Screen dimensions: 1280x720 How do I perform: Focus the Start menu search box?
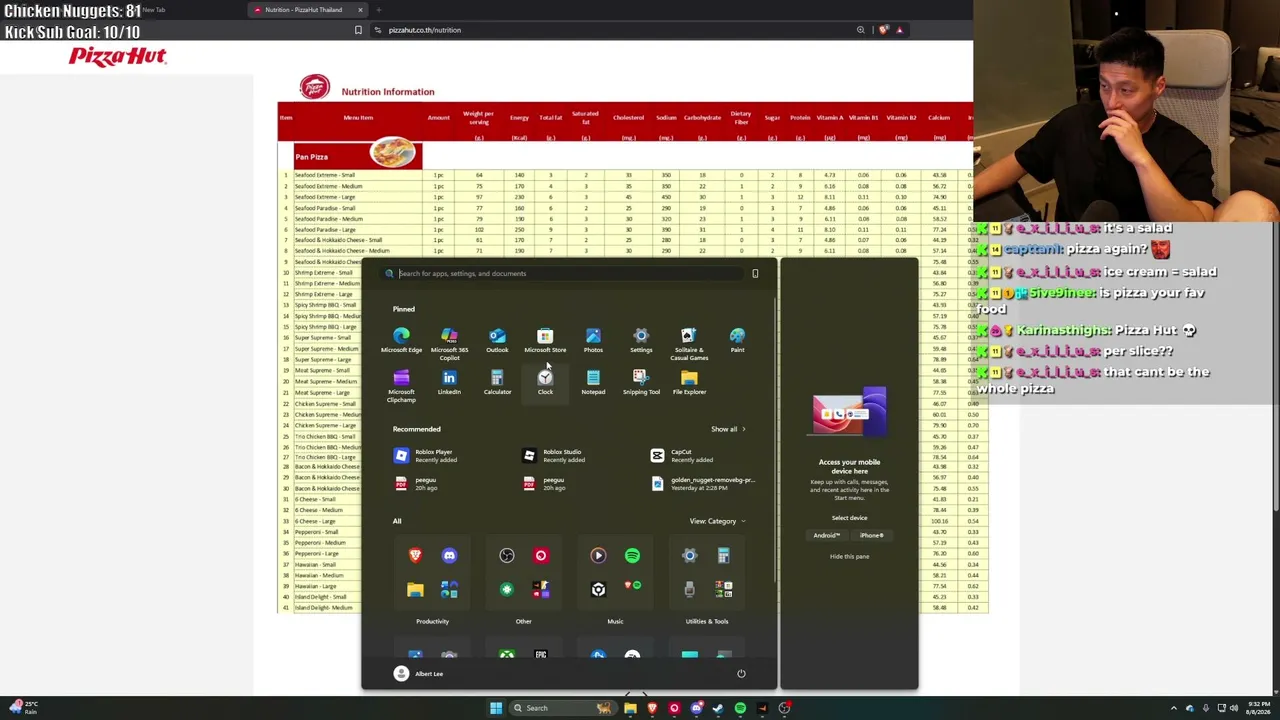pyautogui.click(x=570, y=273)
